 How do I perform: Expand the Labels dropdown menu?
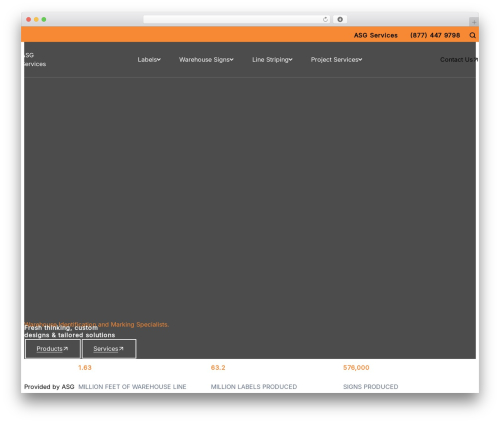tap(149, 60)
